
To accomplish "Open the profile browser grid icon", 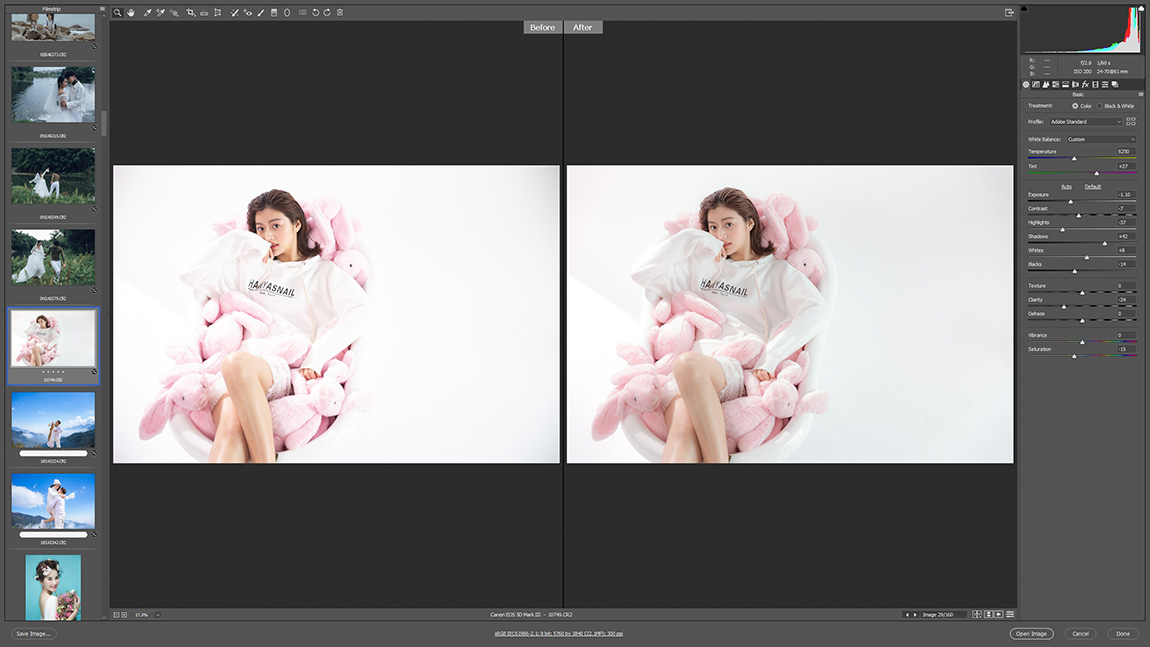I will click(x=1130, y=121).
